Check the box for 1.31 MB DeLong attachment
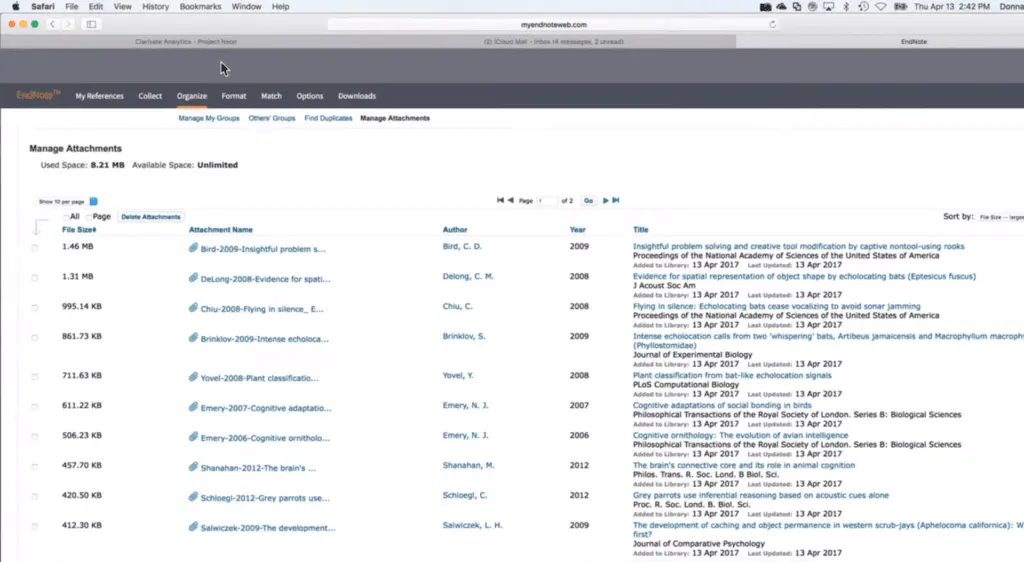The width and height of the screenshot is (1024, 562). pyautogui.click(x=35, y=277)
